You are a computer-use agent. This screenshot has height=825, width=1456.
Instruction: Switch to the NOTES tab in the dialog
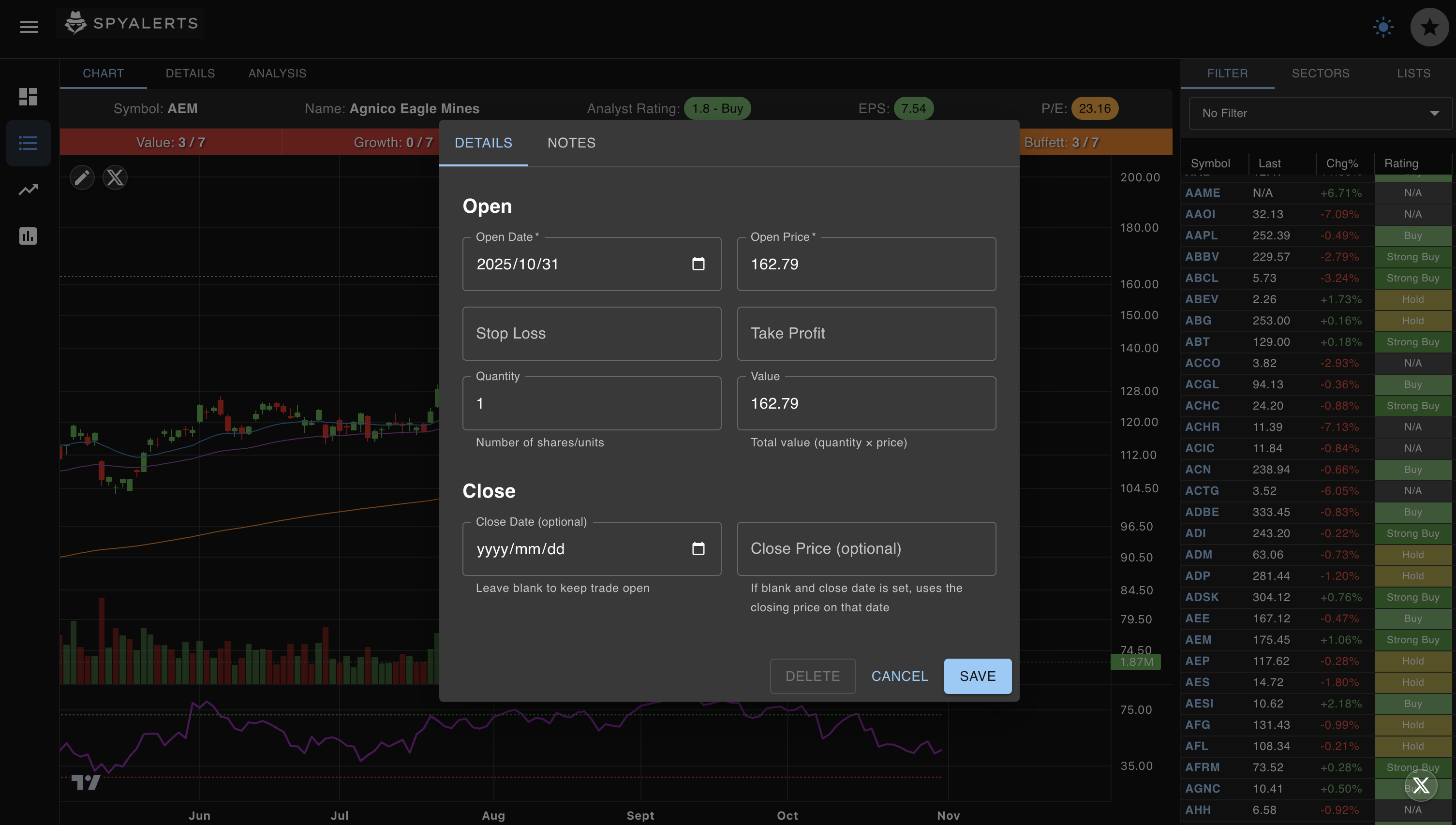tap(571, 143)
